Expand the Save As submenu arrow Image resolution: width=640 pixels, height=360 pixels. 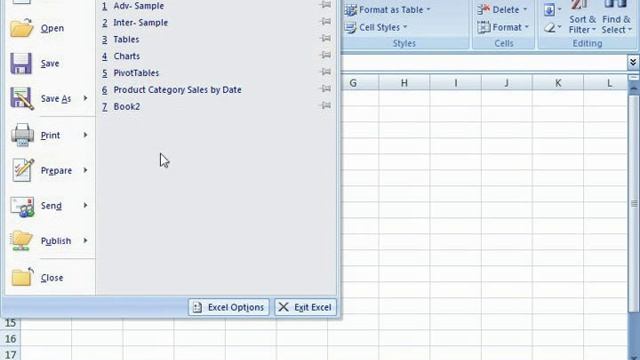point(85,98)
